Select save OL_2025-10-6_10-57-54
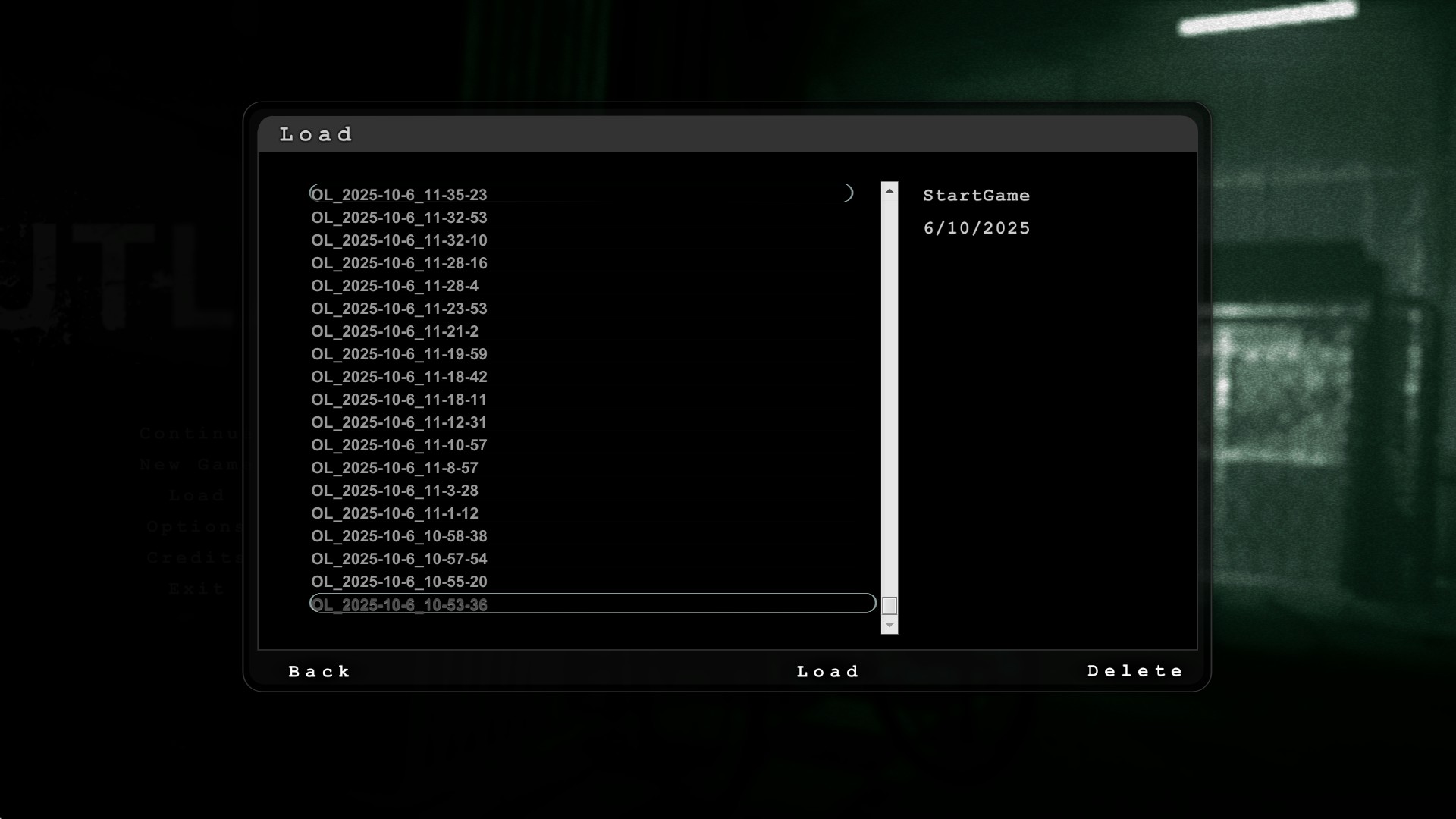The width and height of the screenshot is (1456, 819). (399, 559)
